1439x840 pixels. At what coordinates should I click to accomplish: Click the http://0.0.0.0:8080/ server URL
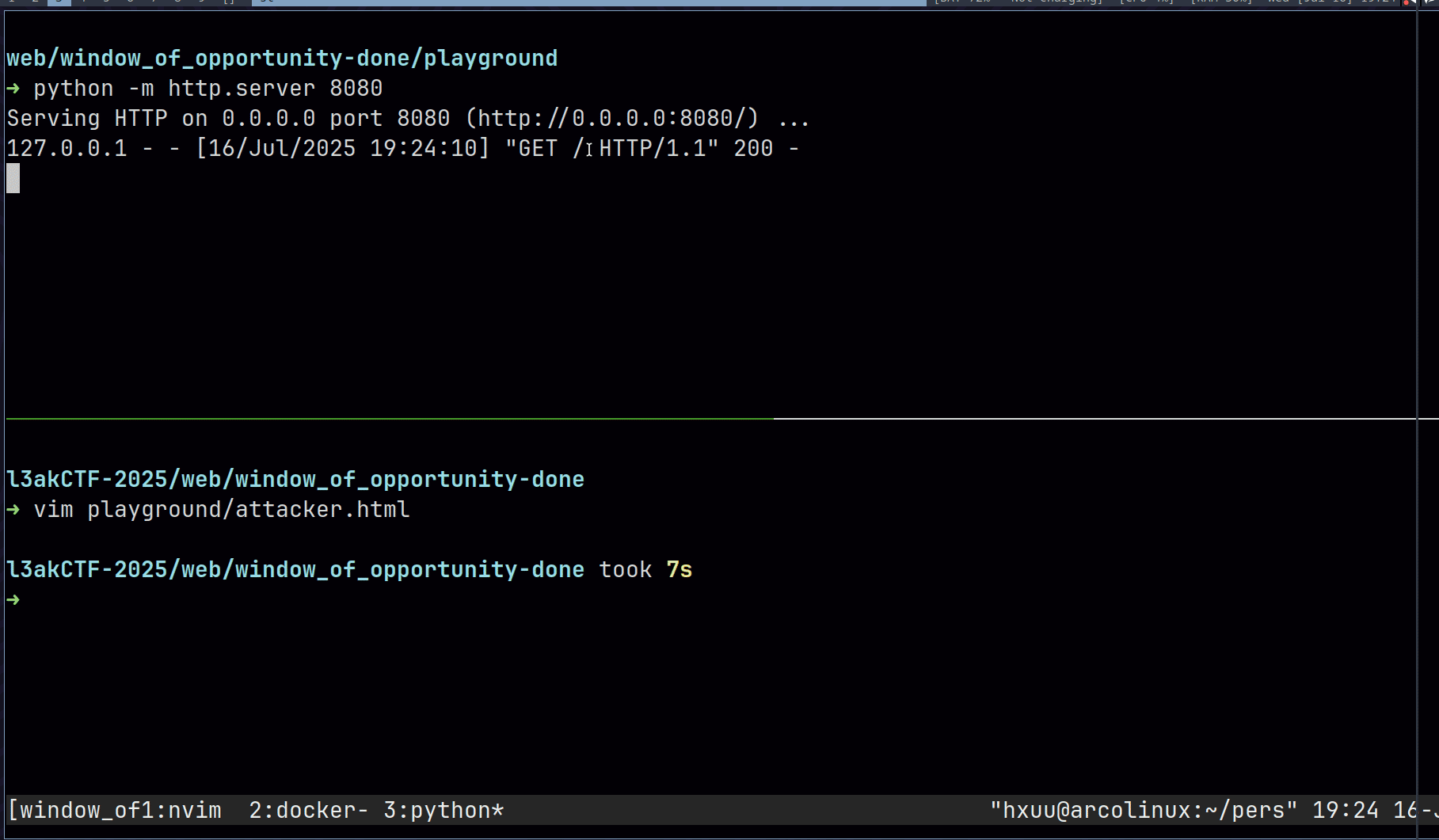click(612, 118)
